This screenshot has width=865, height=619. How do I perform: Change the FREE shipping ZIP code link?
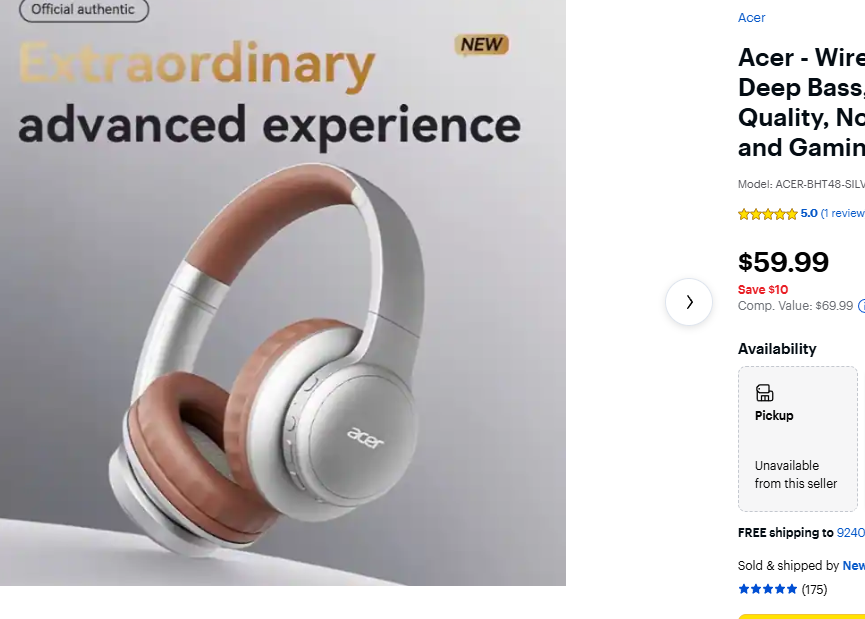tap(851, 533)
